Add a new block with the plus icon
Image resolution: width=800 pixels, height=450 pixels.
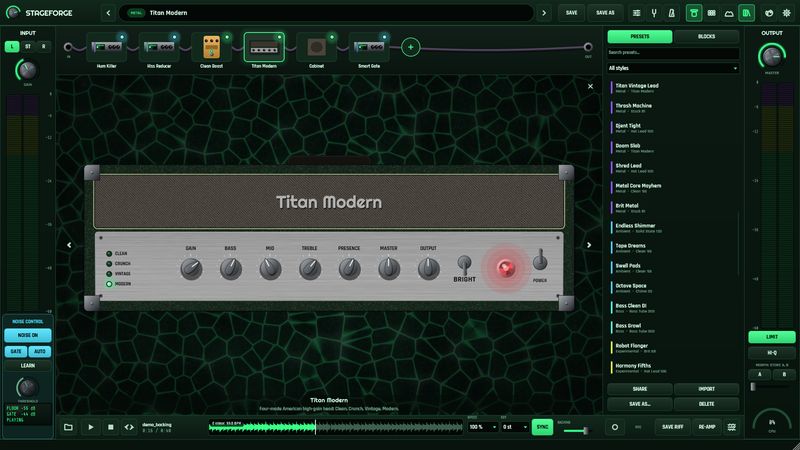[x=410, y=47]
